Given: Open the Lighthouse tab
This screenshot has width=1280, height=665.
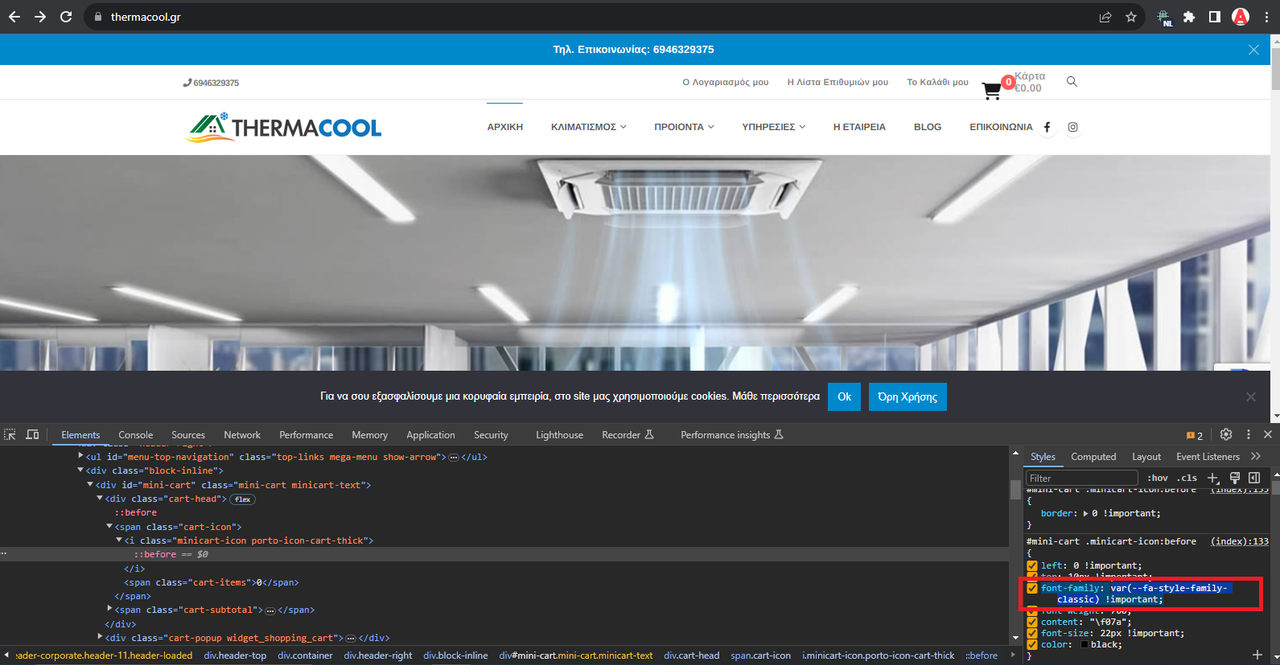Looking at the screenshot, I should tap(559, 435).
